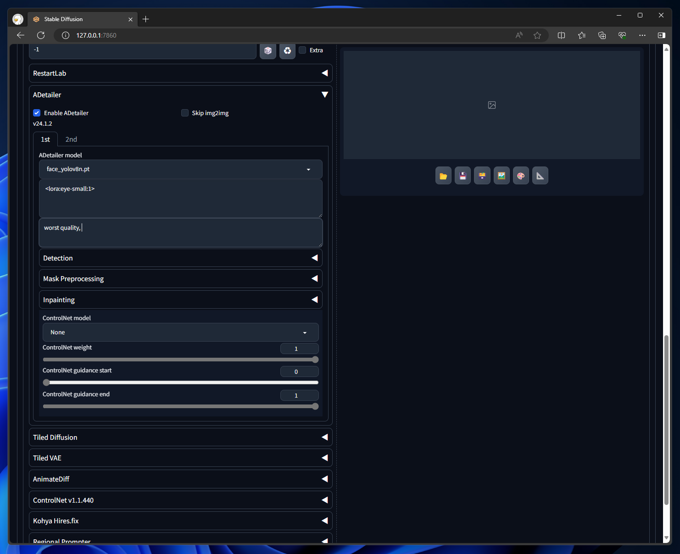
Task: Click the save image floppy icon
Action: coord(463,176)
